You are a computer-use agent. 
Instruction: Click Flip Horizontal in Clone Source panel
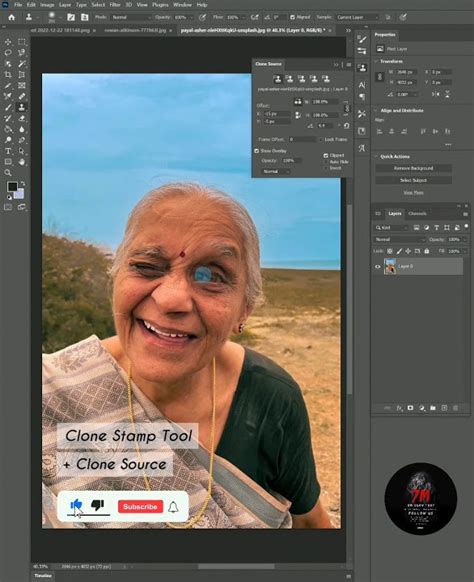[x=298, y=102]
